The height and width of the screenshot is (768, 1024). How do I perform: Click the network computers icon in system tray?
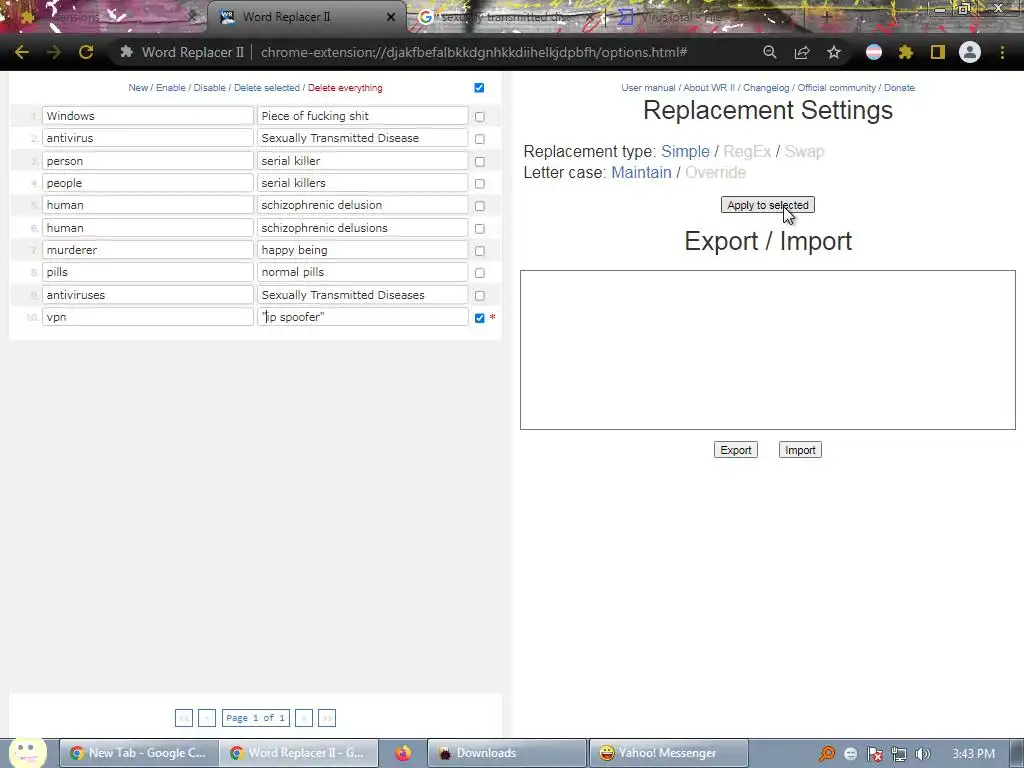(x=899, y=754)
